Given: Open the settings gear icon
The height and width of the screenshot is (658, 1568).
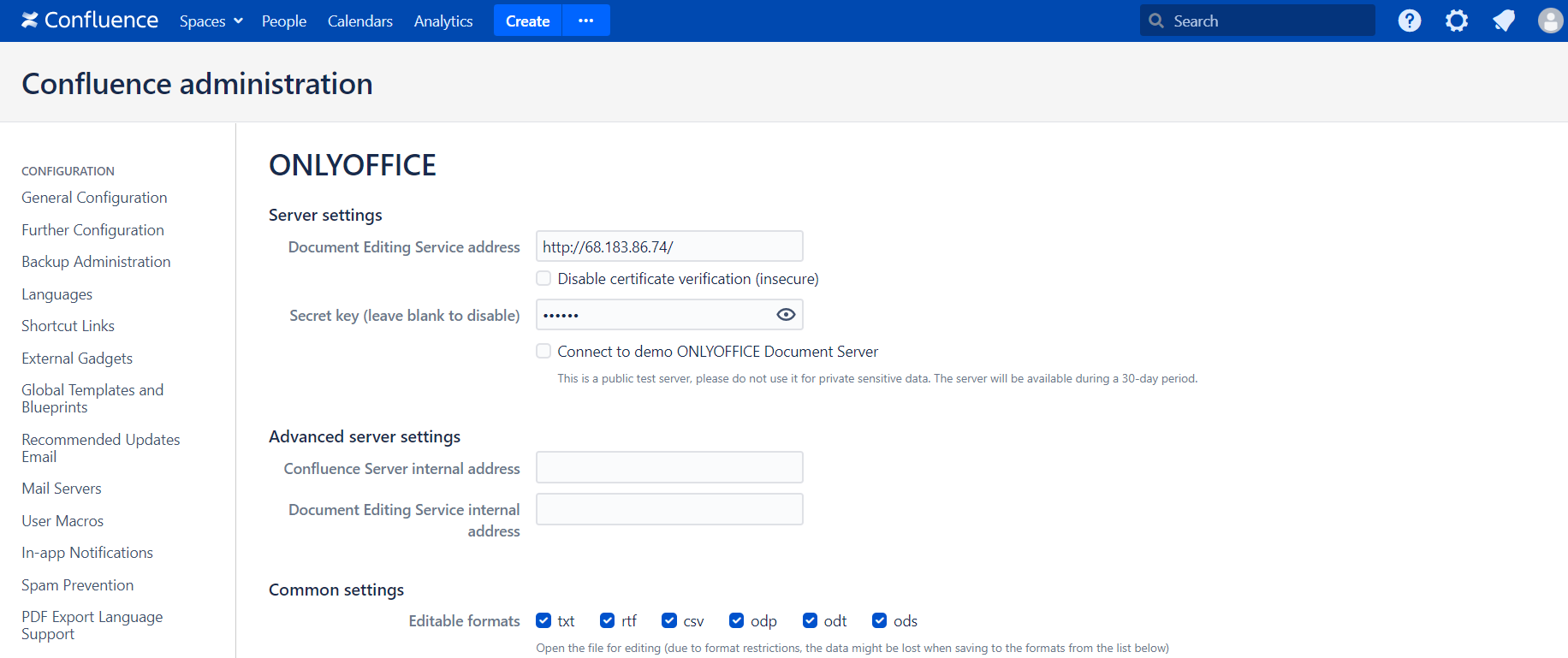Looking at the screenshot, I should (x=1457, y=21).
